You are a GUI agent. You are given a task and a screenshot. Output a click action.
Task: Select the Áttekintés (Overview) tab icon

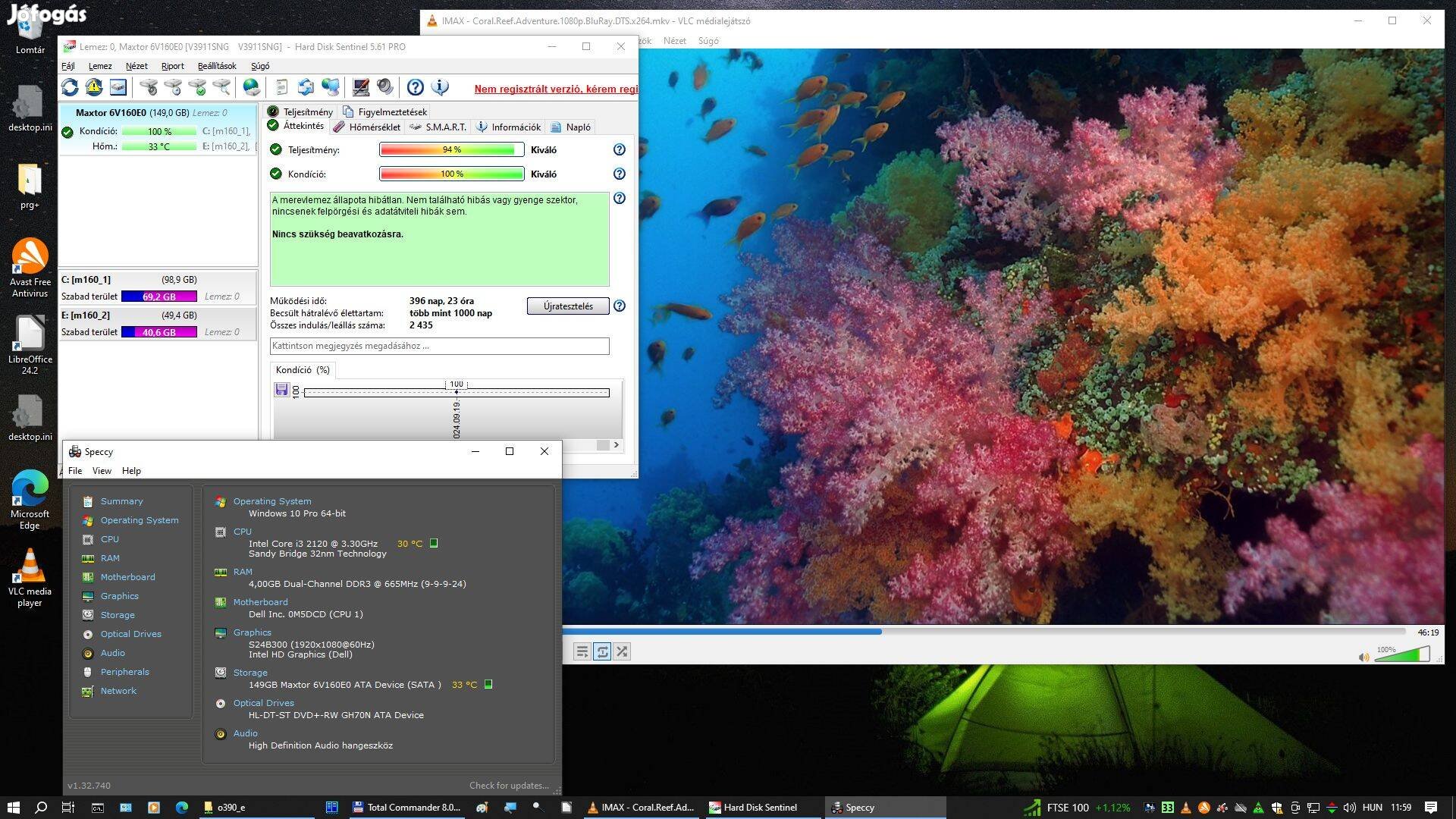tap(275, 127)
